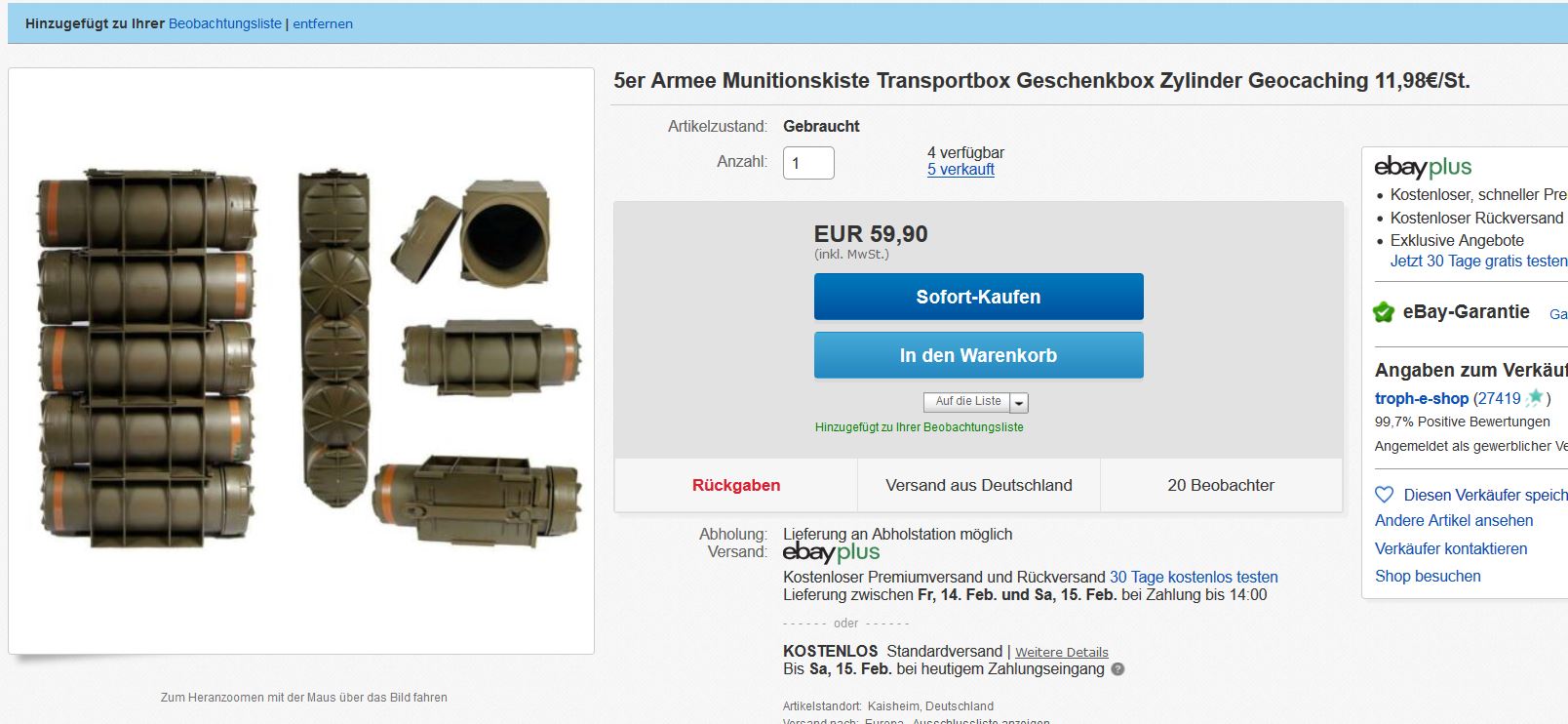Open the '5 verkauft' link
1568x724 pixels.
960,170
